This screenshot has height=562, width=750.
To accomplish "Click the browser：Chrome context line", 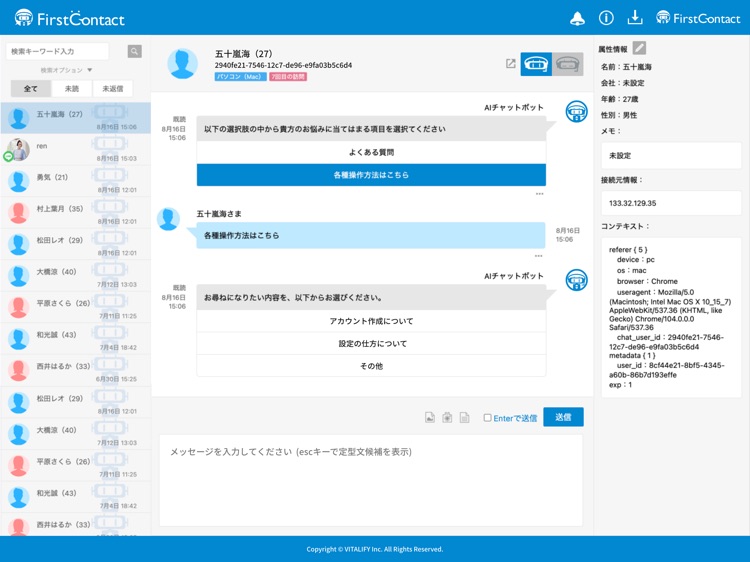I will click(x=647, y=281).
